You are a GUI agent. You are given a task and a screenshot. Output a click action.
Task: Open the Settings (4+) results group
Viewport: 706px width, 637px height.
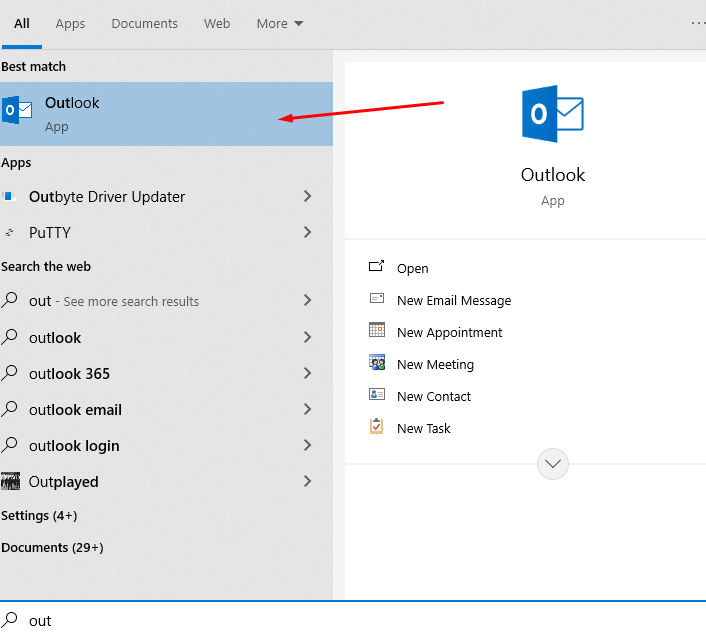[39, 515]
